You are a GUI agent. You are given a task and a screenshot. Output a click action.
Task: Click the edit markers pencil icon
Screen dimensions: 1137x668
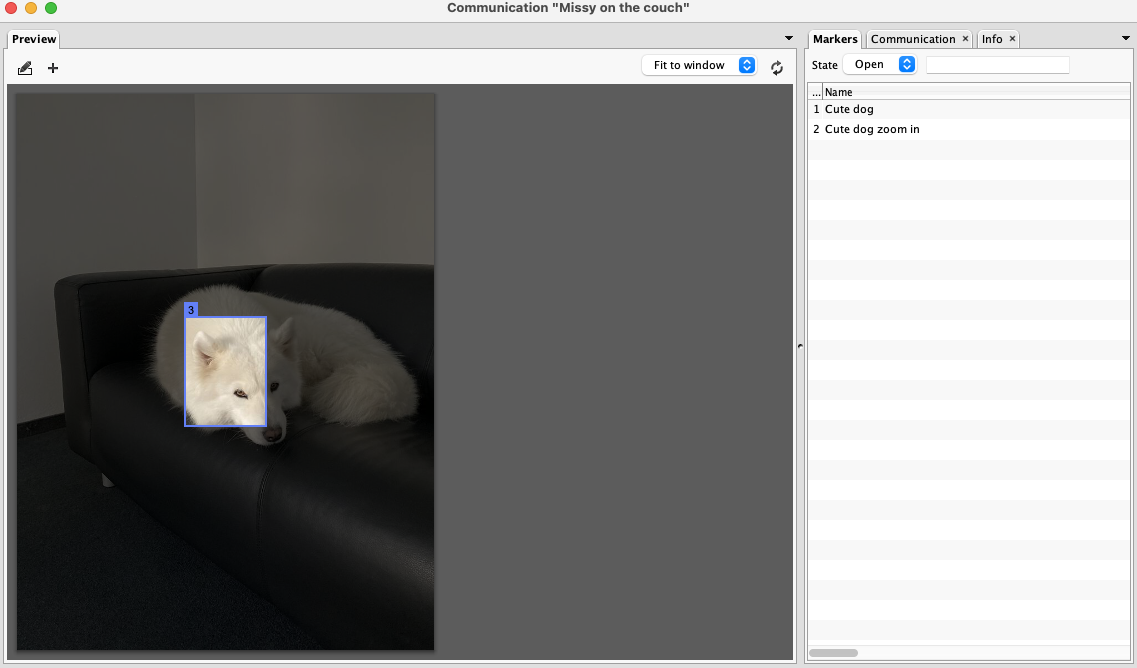coord(25,68)
